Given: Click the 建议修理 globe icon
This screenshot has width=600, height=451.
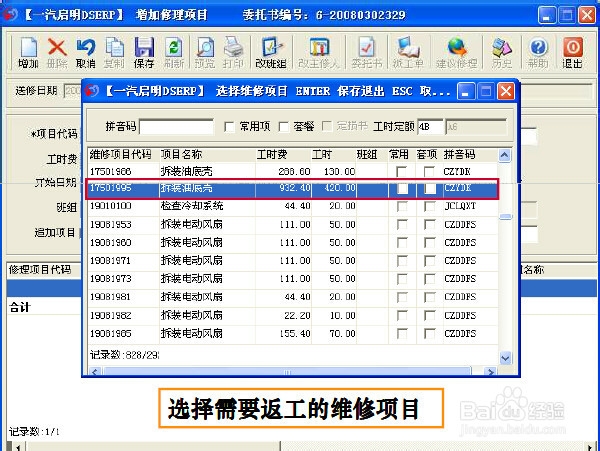Looking at the screenshot, I should [457, 52].
